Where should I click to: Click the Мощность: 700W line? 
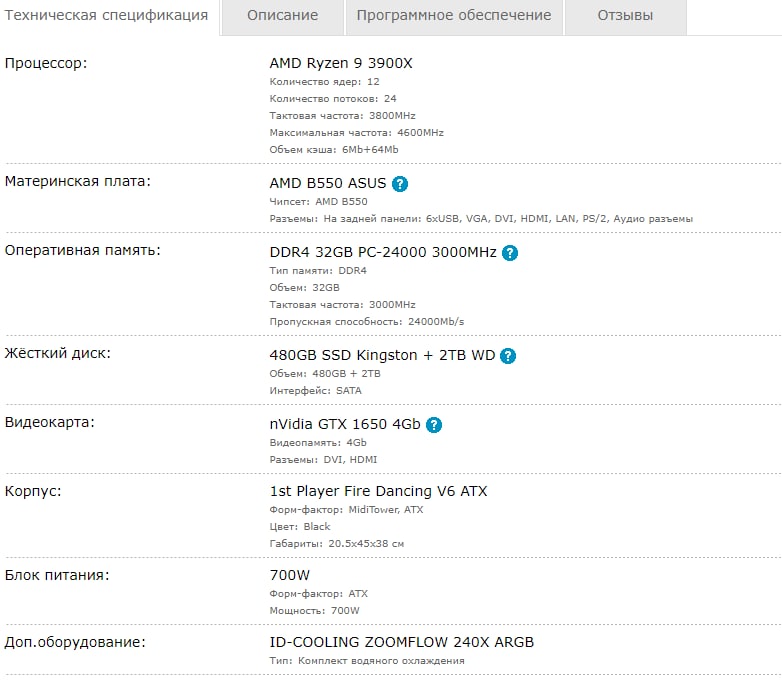click(x=314, y=611)
